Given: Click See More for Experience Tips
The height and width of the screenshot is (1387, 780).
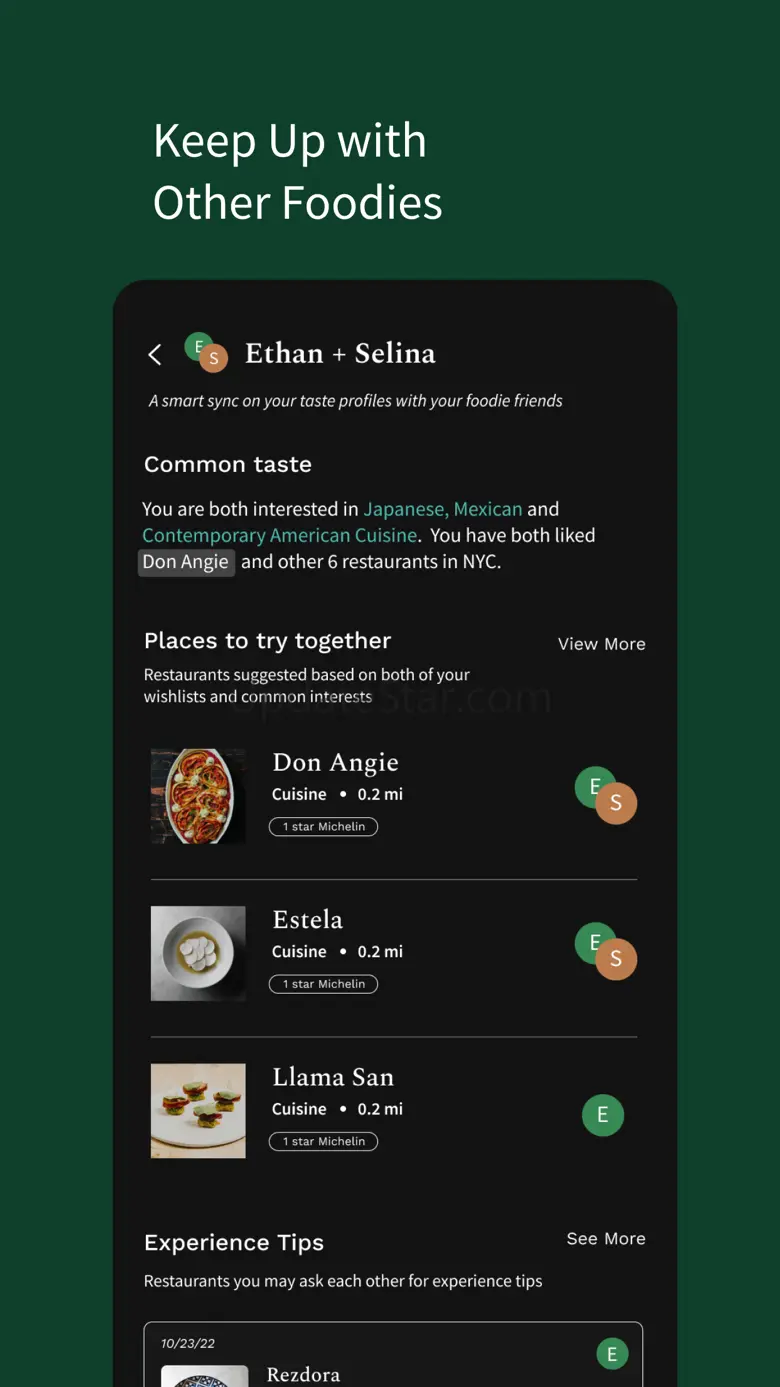Looking at the screenshot, I should point(606,1239).
